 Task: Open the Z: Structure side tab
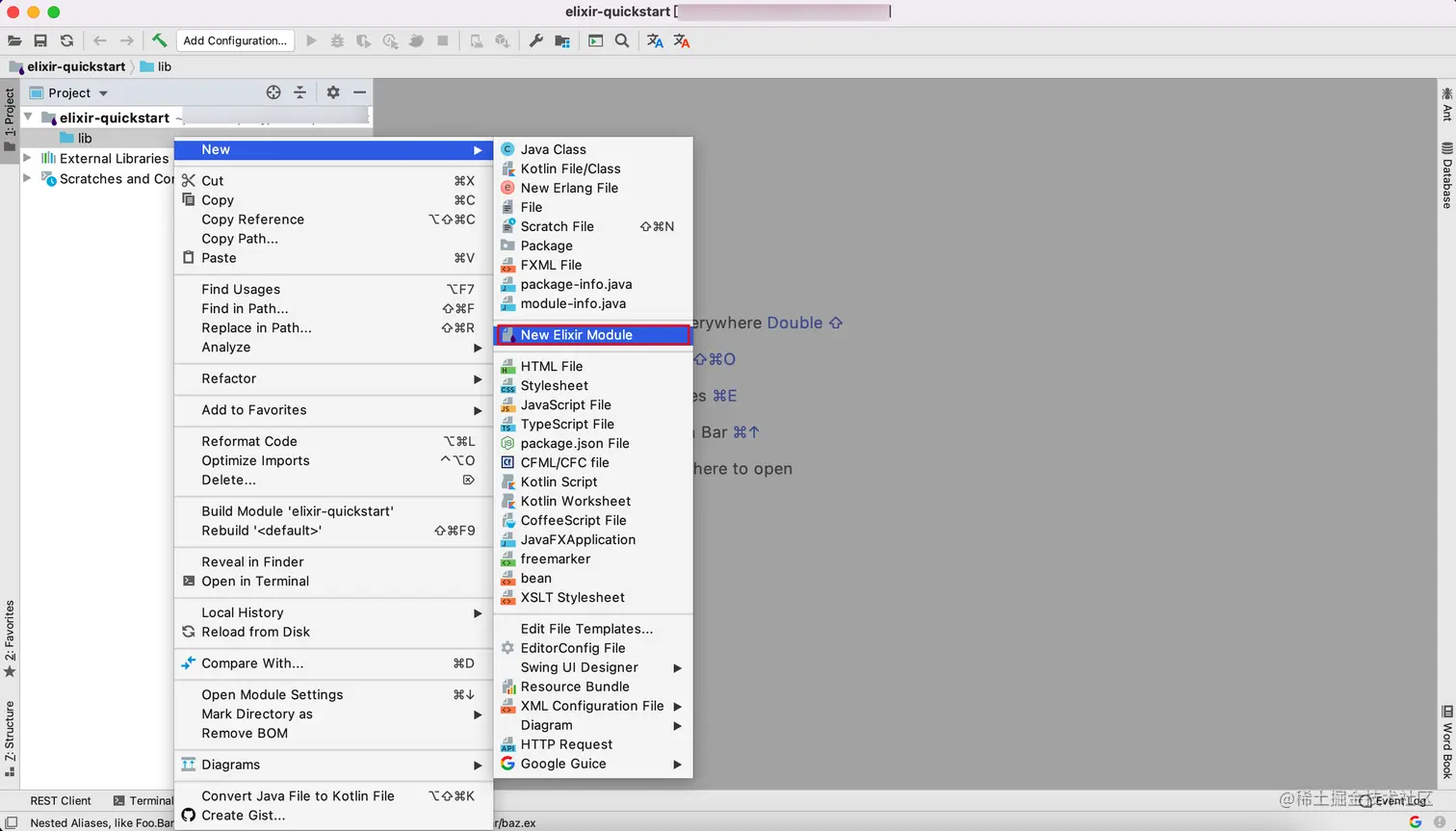click(10, 739)
